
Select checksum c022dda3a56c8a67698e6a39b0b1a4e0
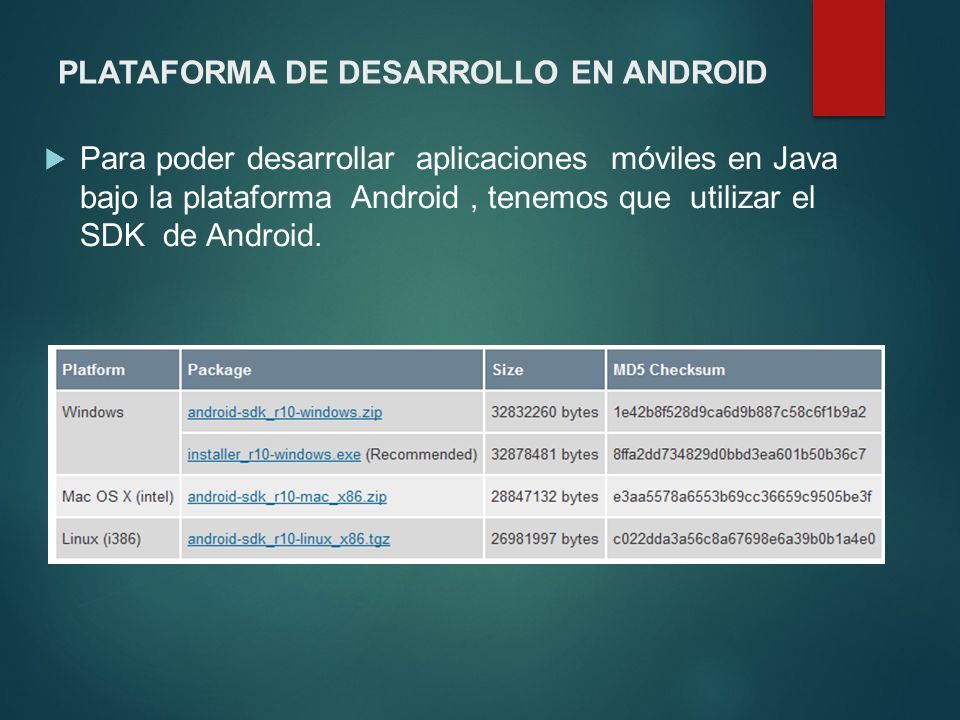click(744, 539)
